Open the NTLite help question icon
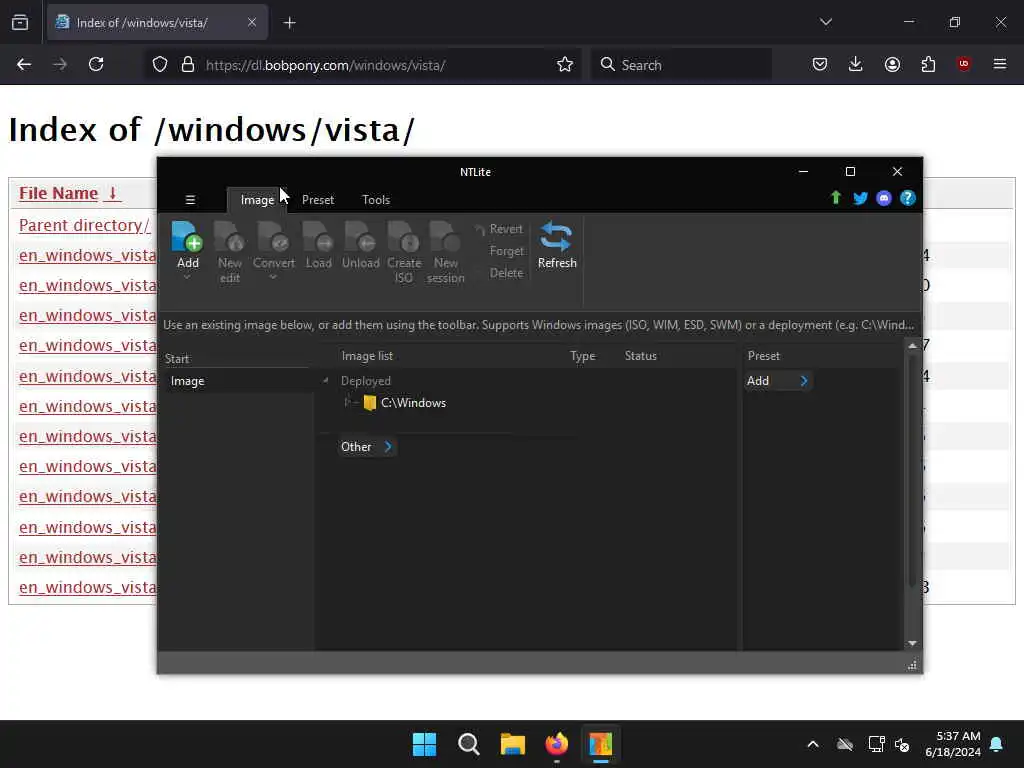Viewport: 1024px width, 768px height. point(908,199)
